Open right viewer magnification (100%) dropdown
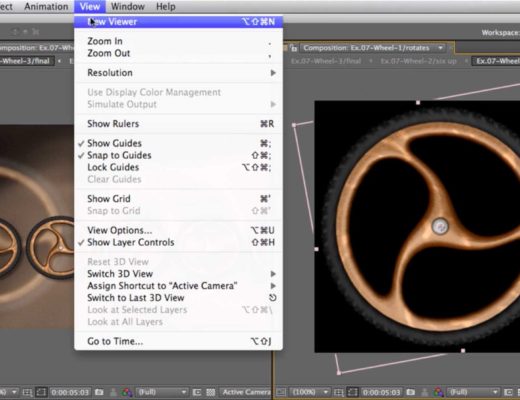 309,392
